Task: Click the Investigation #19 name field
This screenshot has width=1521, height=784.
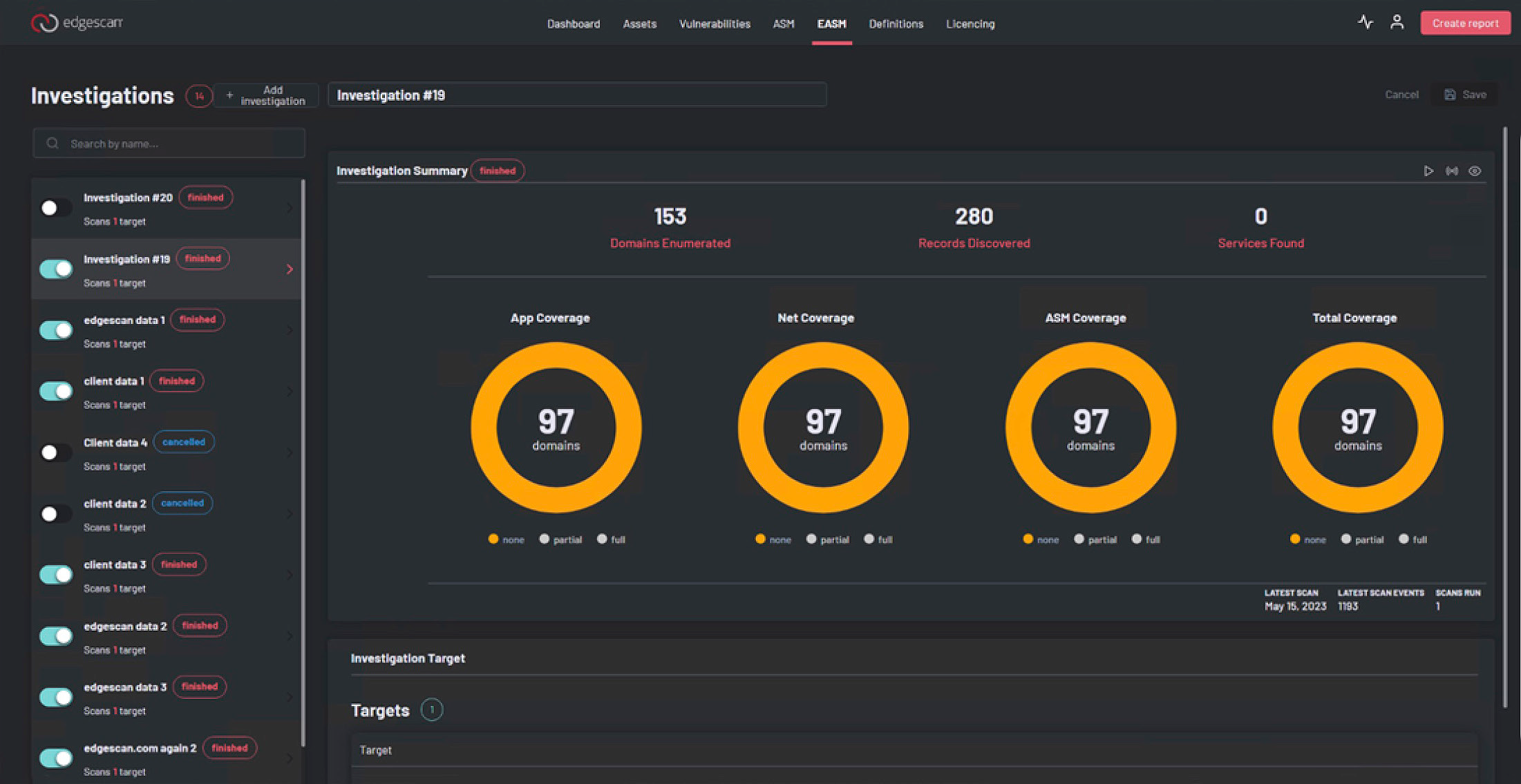Action: (576, 95)
